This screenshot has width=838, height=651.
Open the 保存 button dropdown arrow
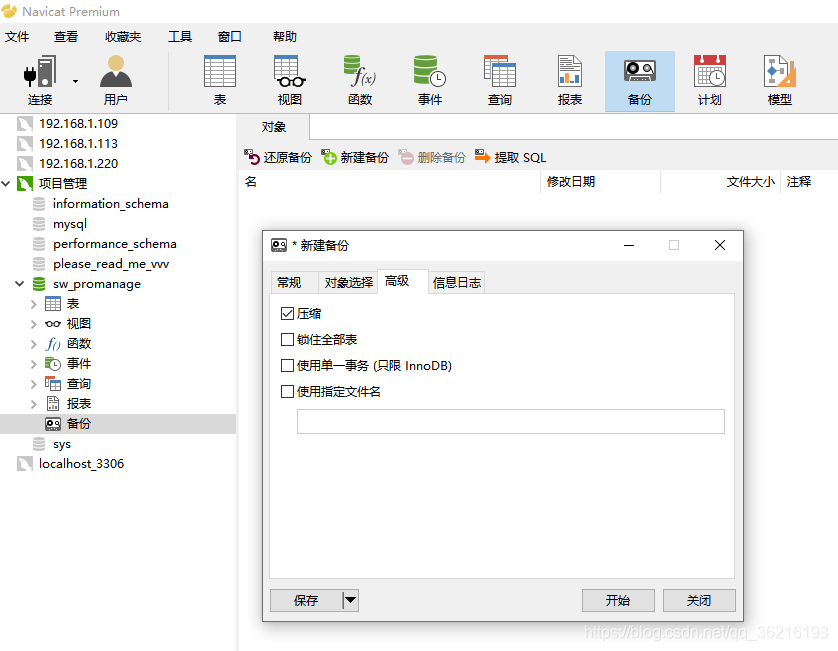pos(351,600)
